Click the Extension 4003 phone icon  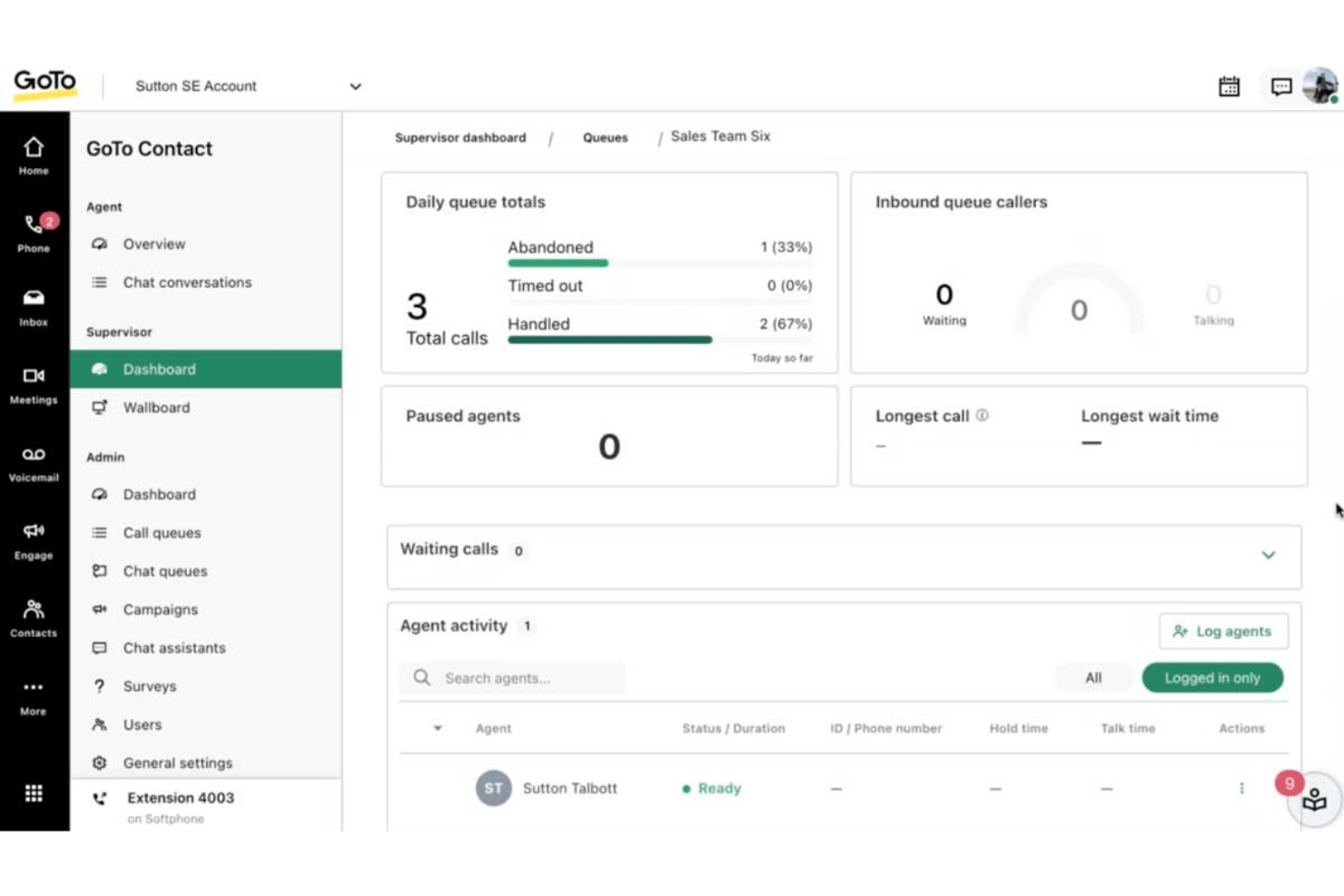point(100,798)
